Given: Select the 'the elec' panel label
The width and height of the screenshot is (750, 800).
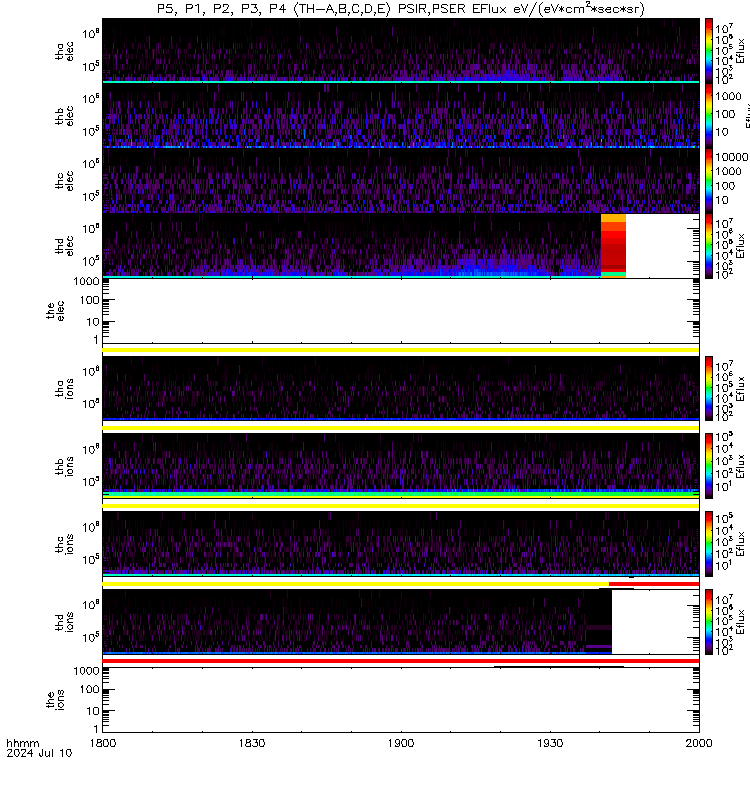Looking at the screenshot, I should point(55,311).
